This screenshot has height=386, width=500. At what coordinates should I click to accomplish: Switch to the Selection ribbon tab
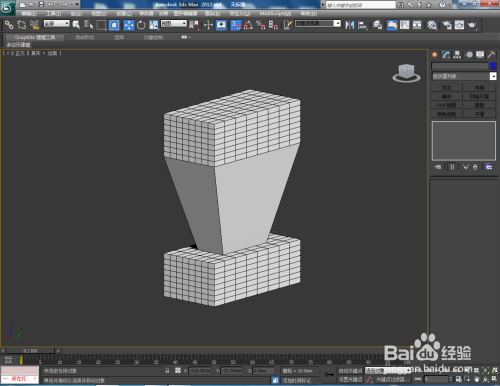click(119, 37)
